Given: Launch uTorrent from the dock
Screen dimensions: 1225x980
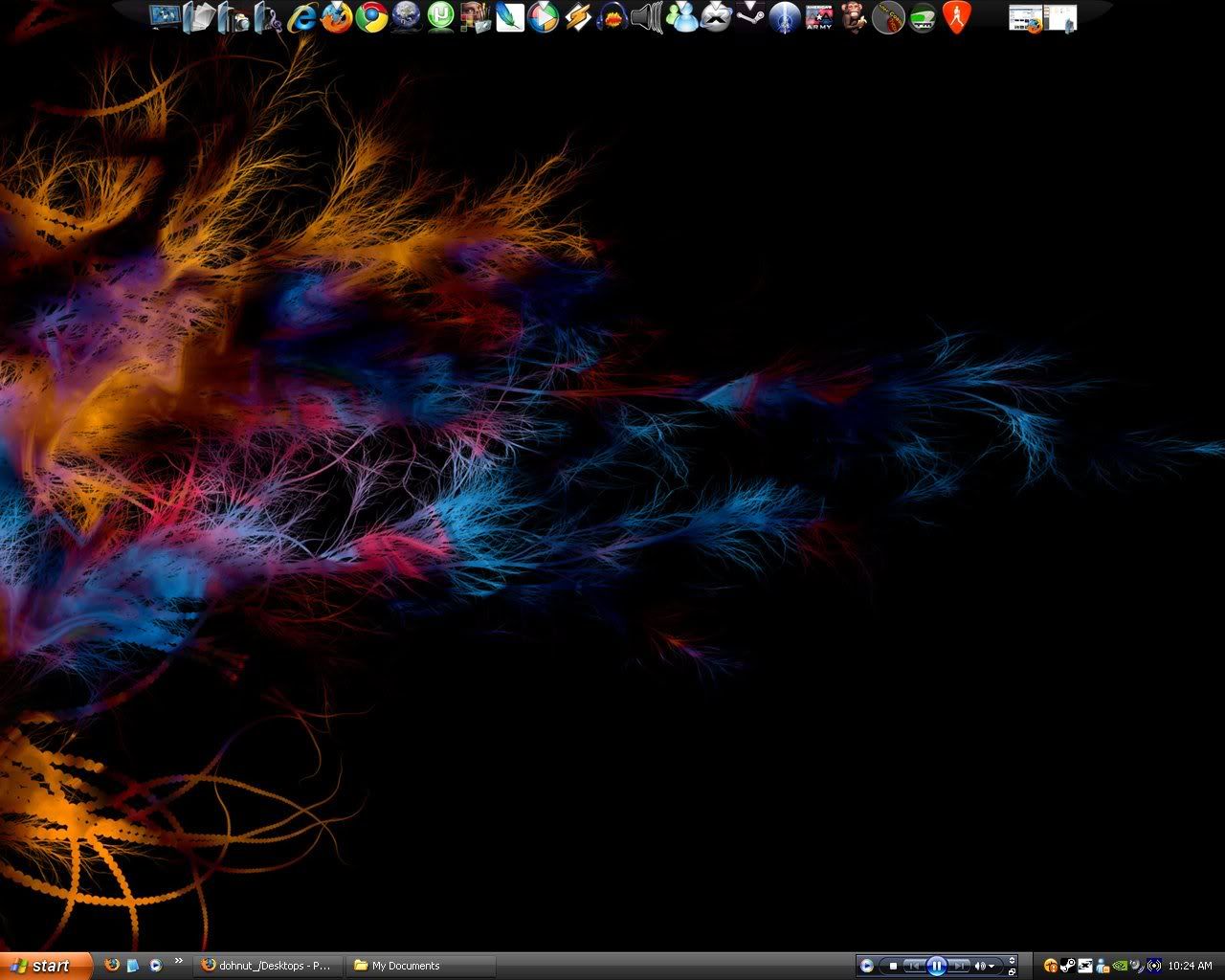Looking at the screenshot, I should 440,16.
